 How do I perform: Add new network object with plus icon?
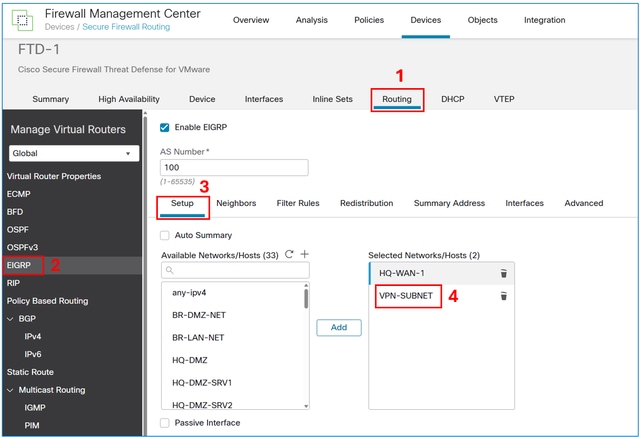pos(304,254)
